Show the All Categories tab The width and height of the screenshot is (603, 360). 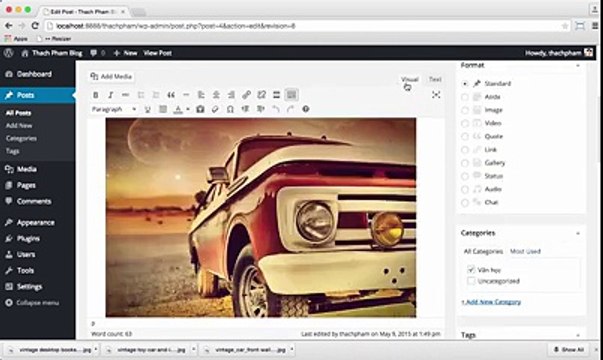[483, 252]
